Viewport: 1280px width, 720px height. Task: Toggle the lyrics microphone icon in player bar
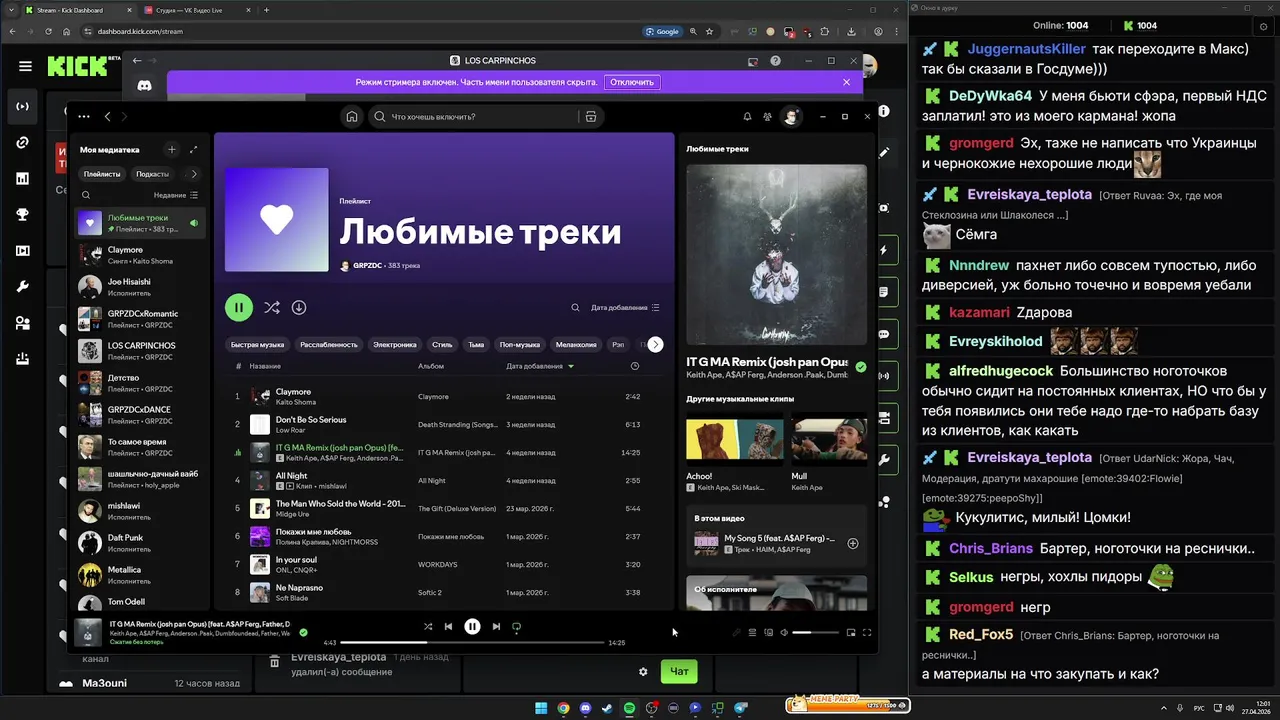pos(736,632)
